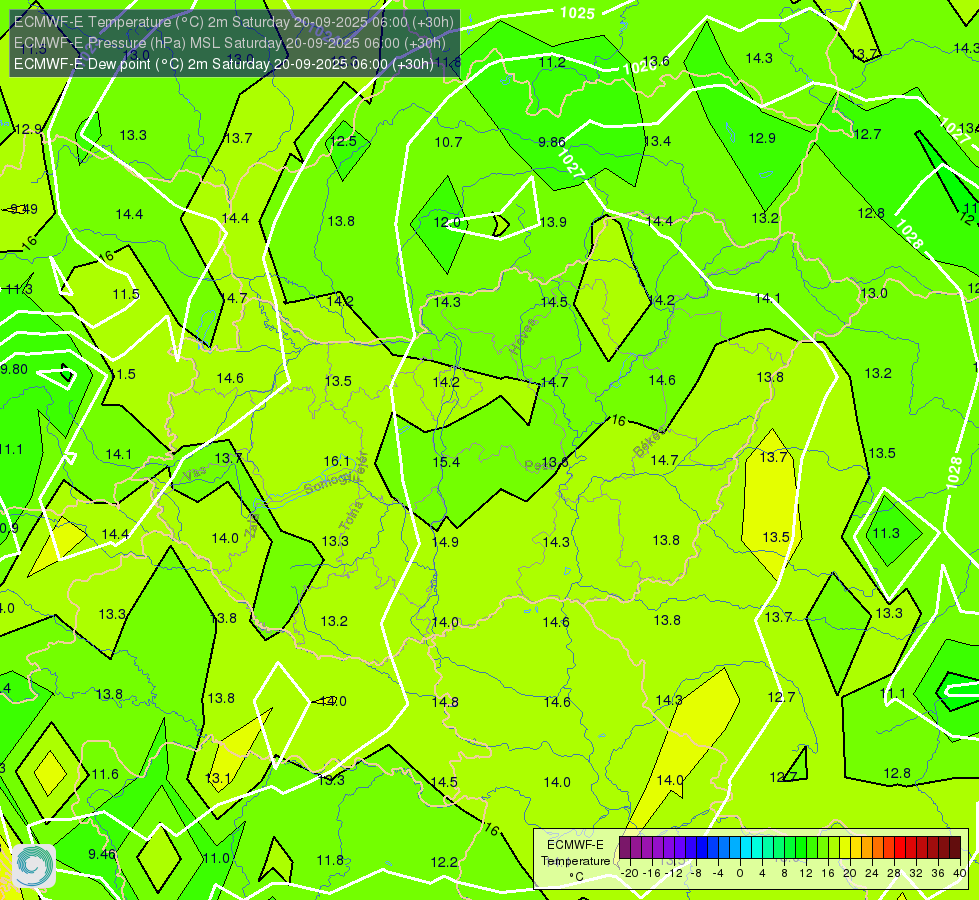Click the dark red 40°C end of color scale
Viewport: 979px width, 900px height.
(x=955, y=848)
